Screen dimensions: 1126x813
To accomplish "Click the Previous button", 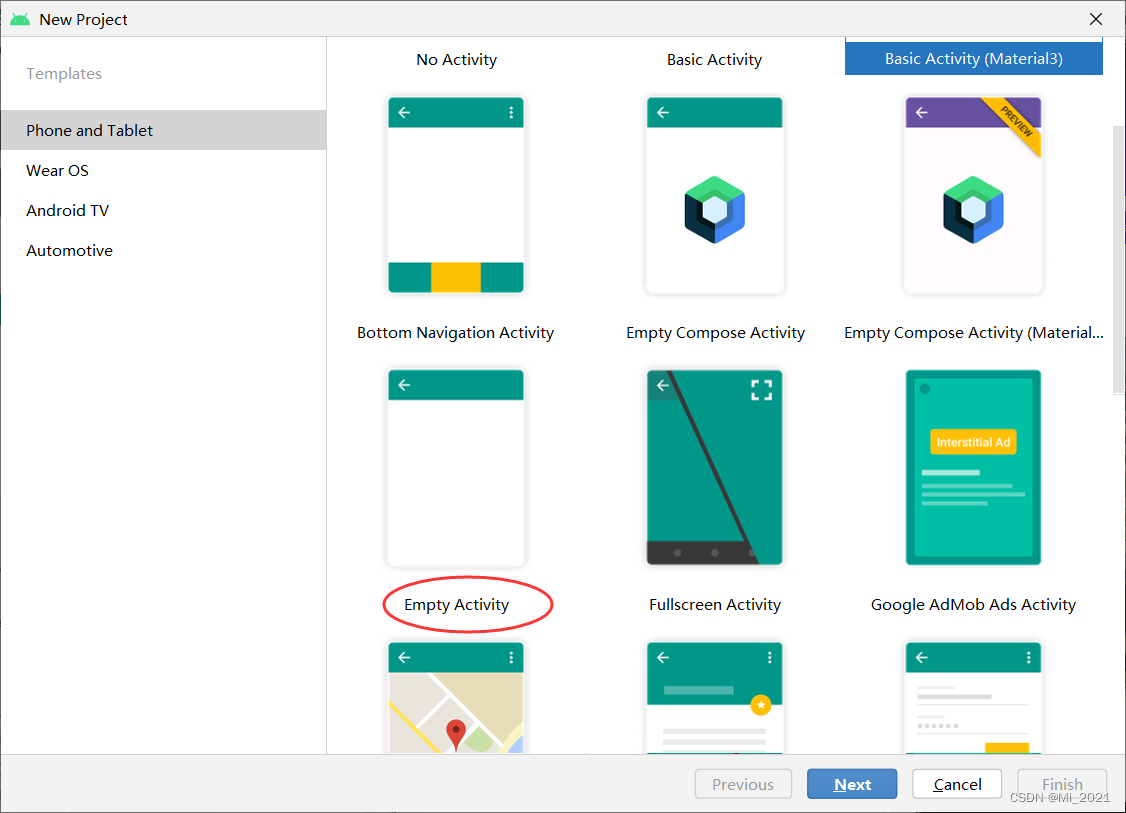I will [743, 784].
